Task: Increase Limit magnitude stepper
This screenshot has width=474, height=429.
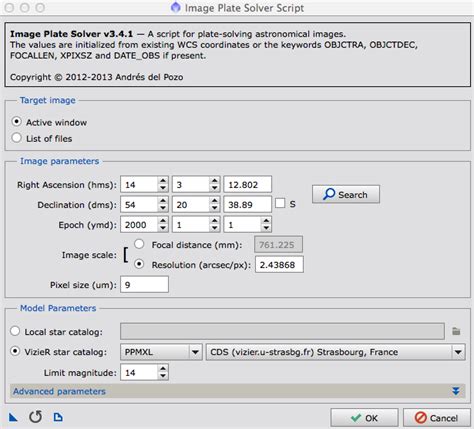Action: [163, 369]
